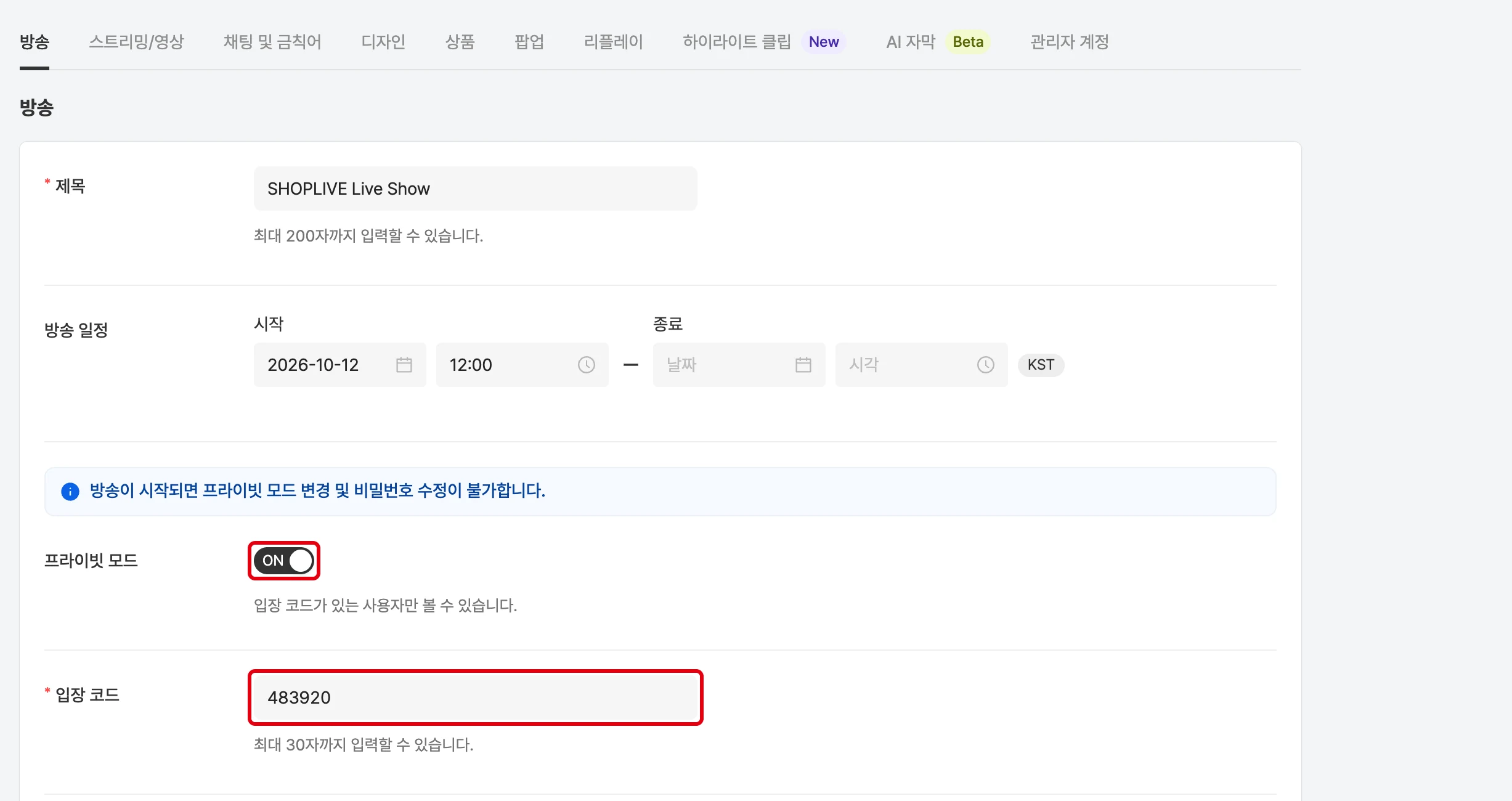
Task: Click the 방송 일정 label
Action: coord(76,330)
